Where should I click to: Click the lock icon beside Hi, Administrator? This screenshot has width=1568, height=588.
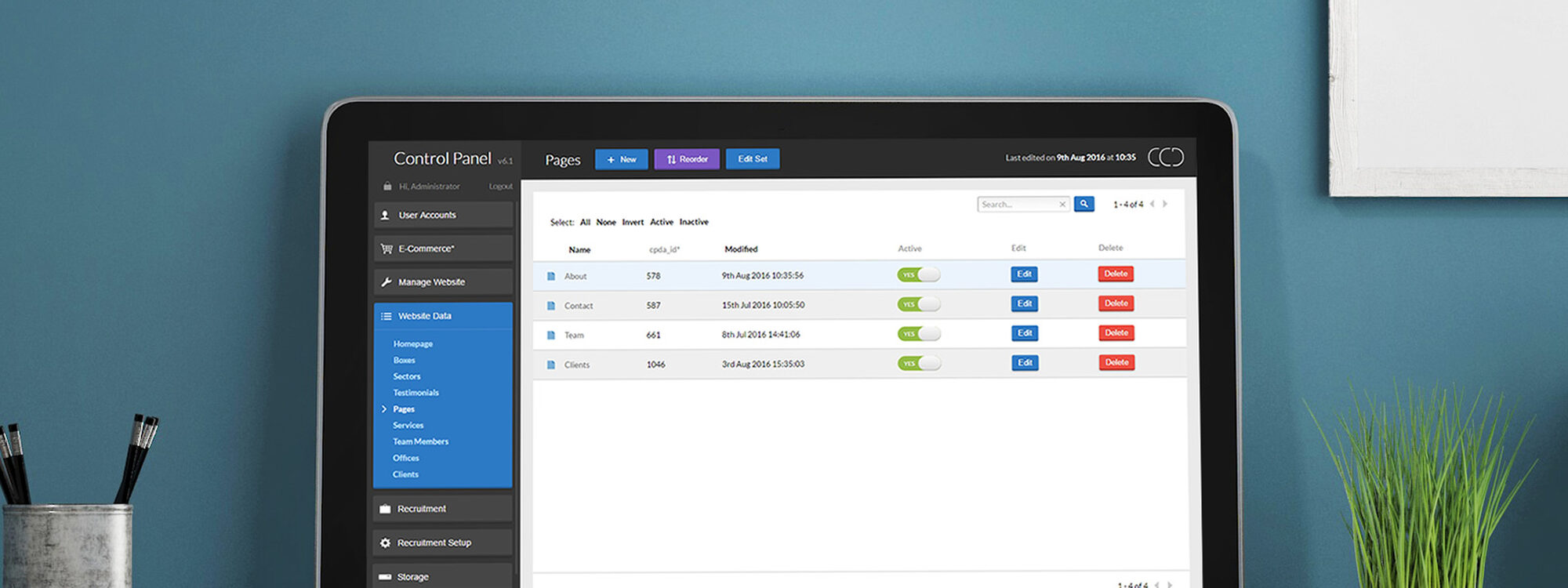387,186
